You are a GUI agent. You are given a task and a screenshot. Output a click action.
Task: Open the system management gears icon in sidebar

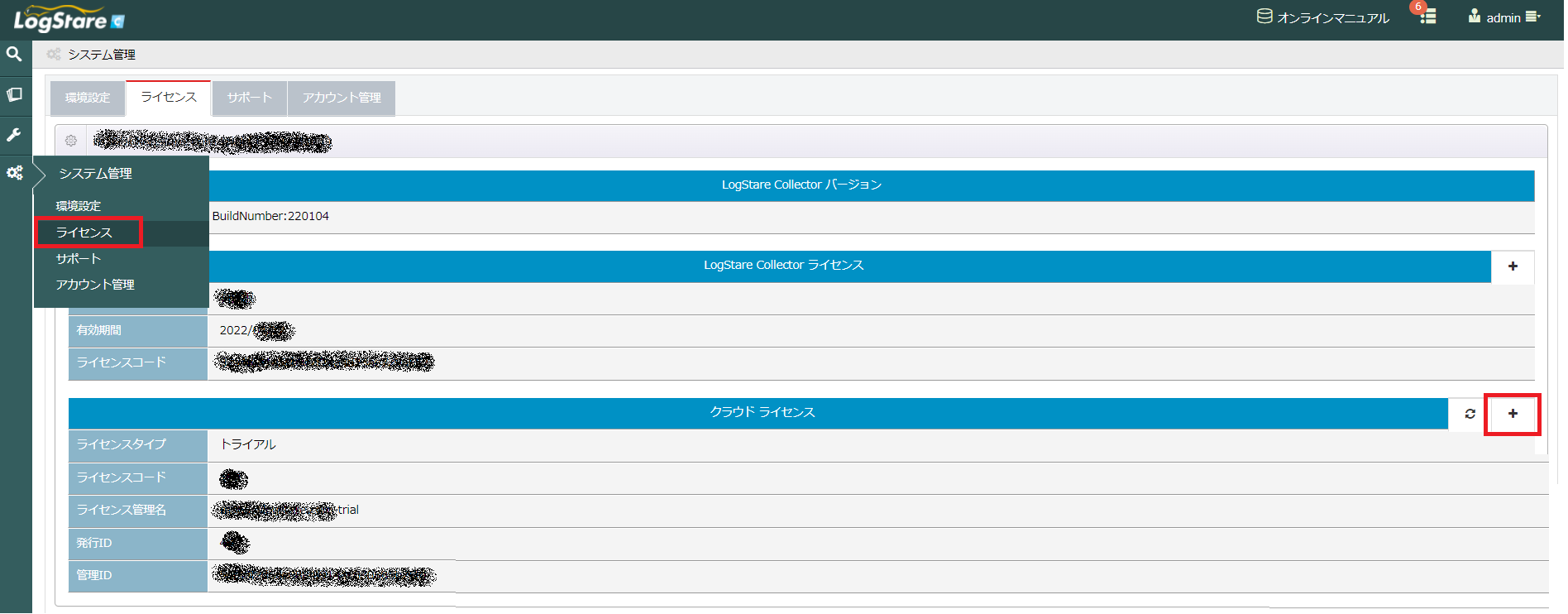(14, 173)
